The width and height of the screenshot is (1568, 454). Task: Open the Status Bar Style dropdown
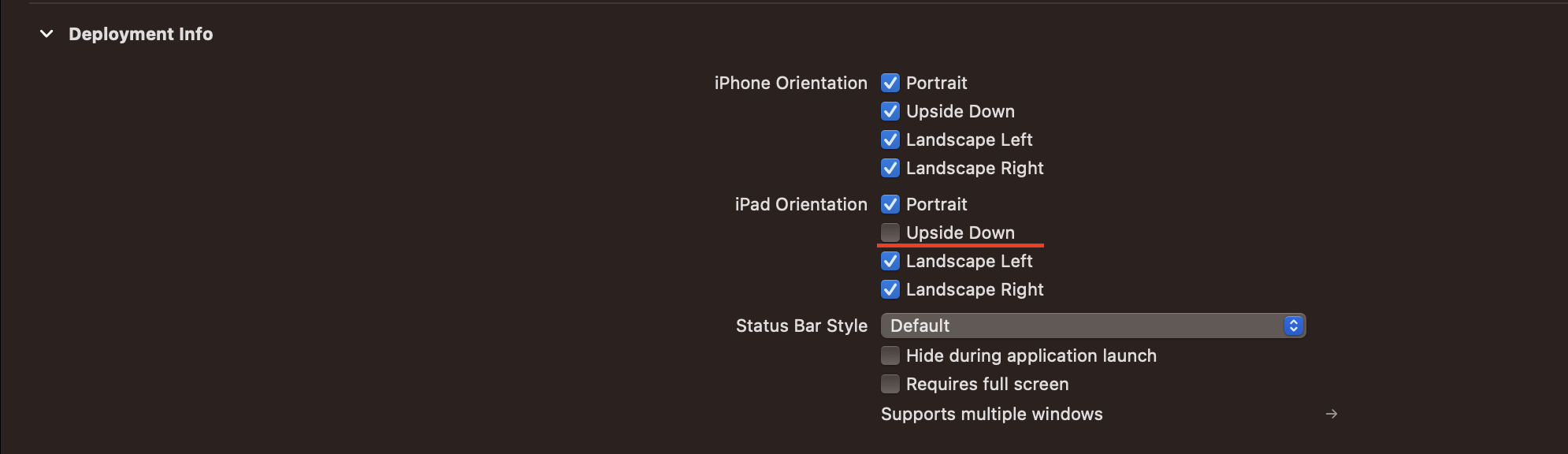click(1093, 326)
